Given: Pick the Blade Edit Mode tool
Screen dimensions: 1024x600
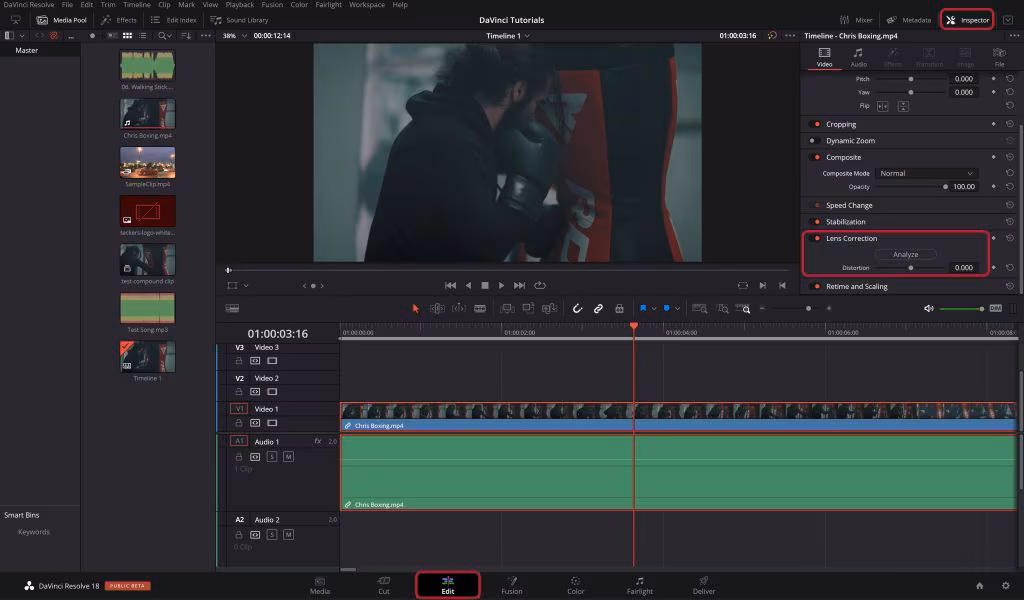Looking at the screenshot, I should click(x=480, y=309).
